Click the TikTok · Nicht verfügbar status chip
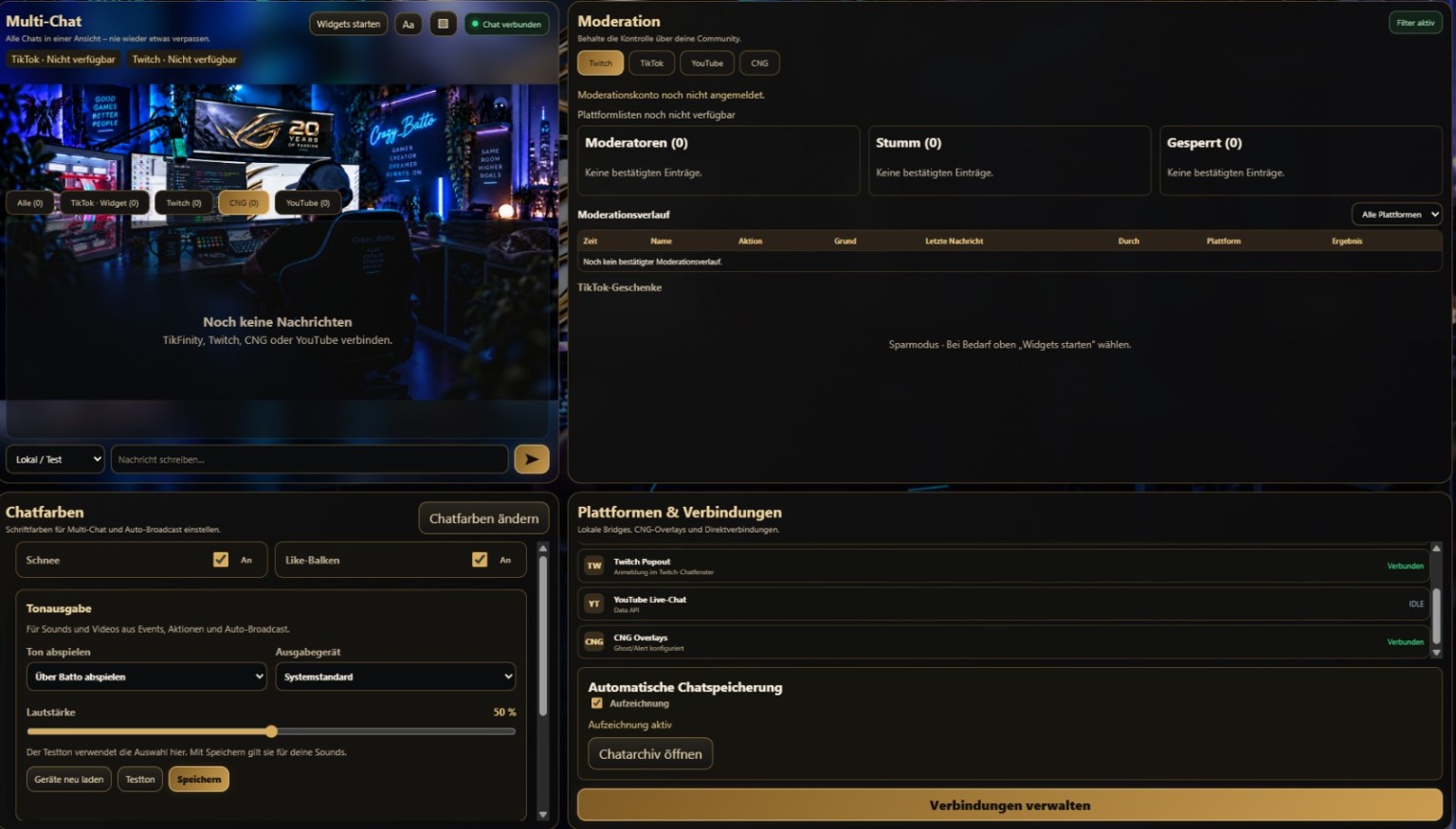Image resolution: width=1456 pixels, height=829 pixels. point(64,59)
